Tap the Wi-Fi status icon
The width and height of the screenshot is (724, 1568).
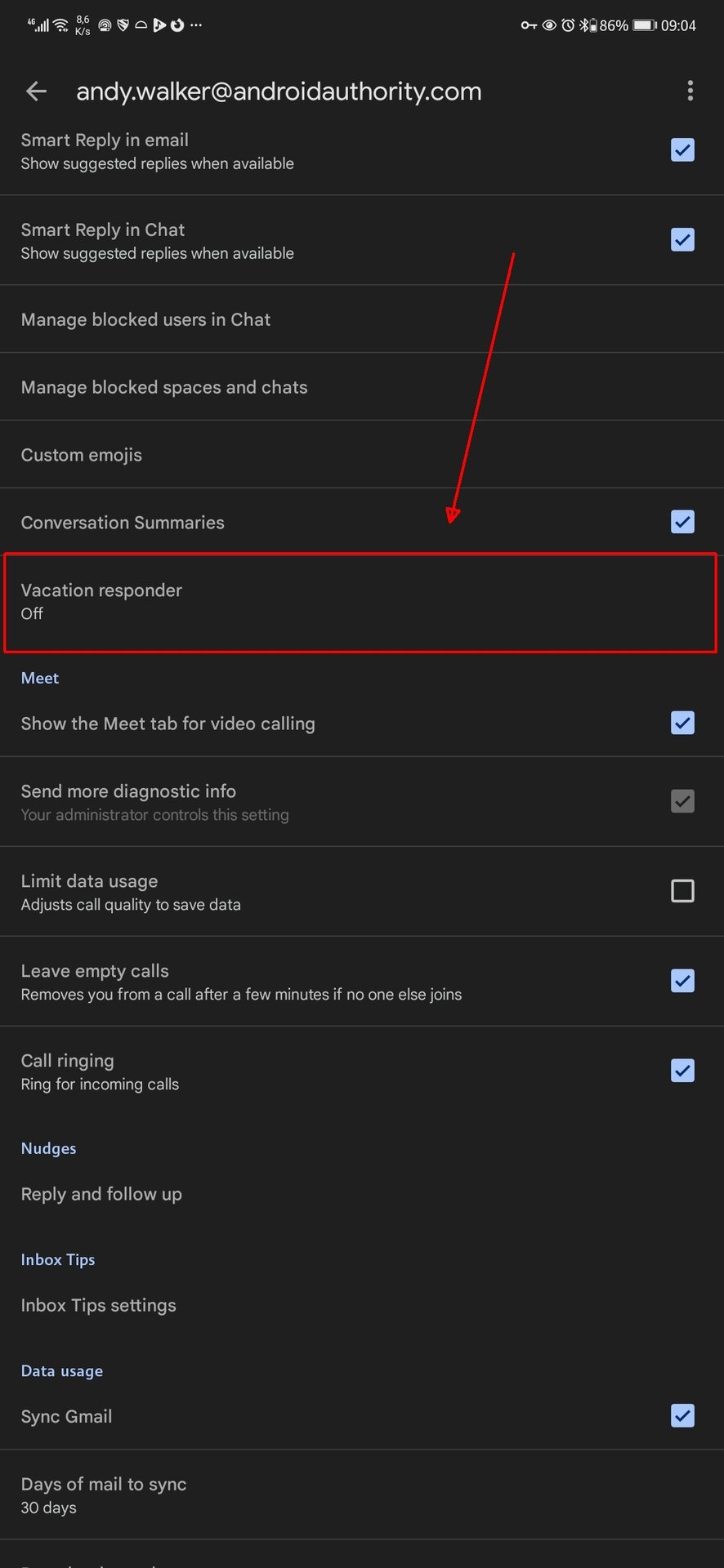[60, 25]
